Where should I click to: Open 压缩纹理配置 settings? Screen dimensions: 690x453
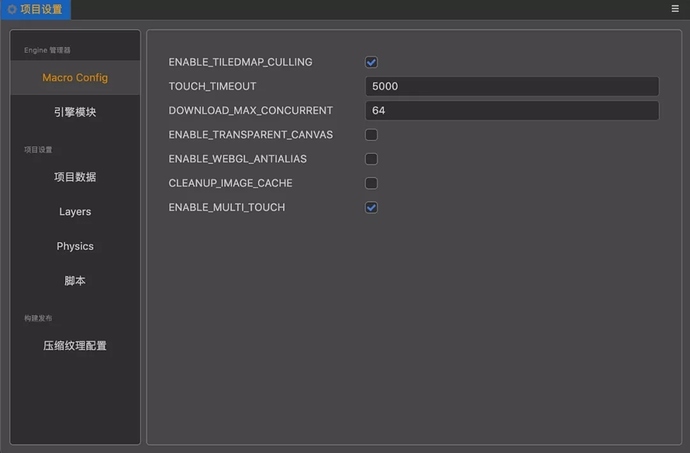click(75, 346)
